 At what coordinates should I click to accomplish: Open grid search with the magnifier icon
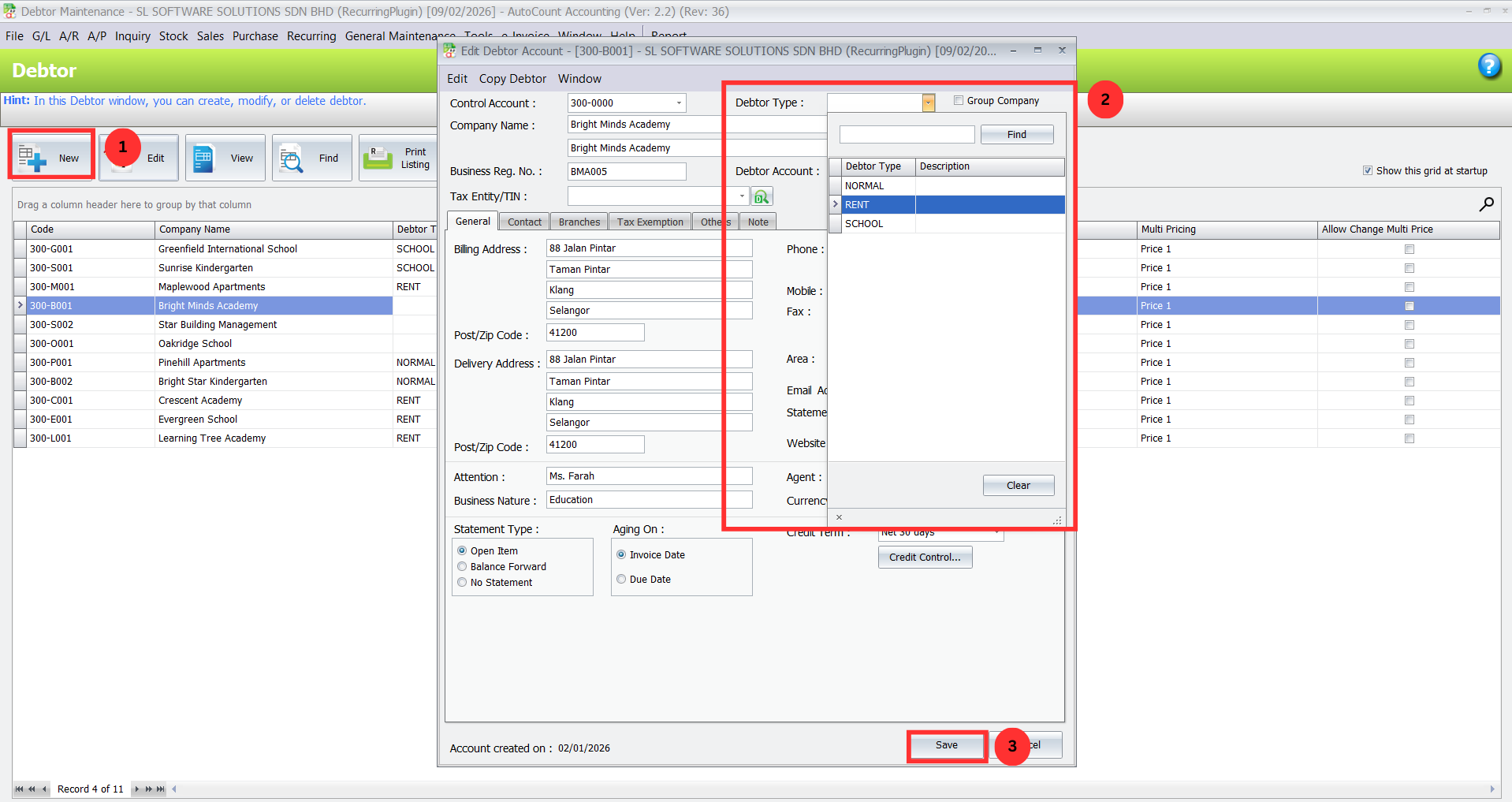(x=1487, y=203)
